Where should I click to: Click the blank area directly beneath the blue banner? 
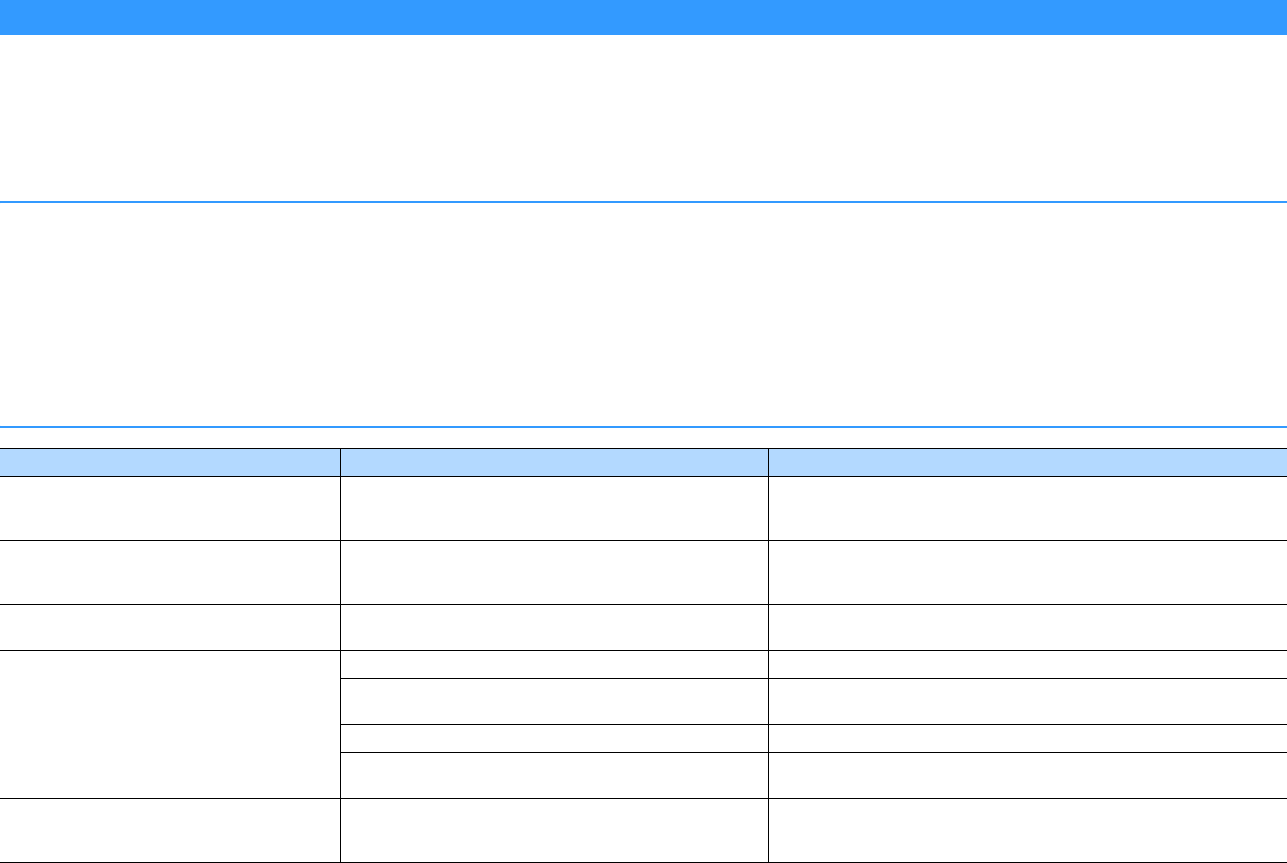(x=643, y=118)
